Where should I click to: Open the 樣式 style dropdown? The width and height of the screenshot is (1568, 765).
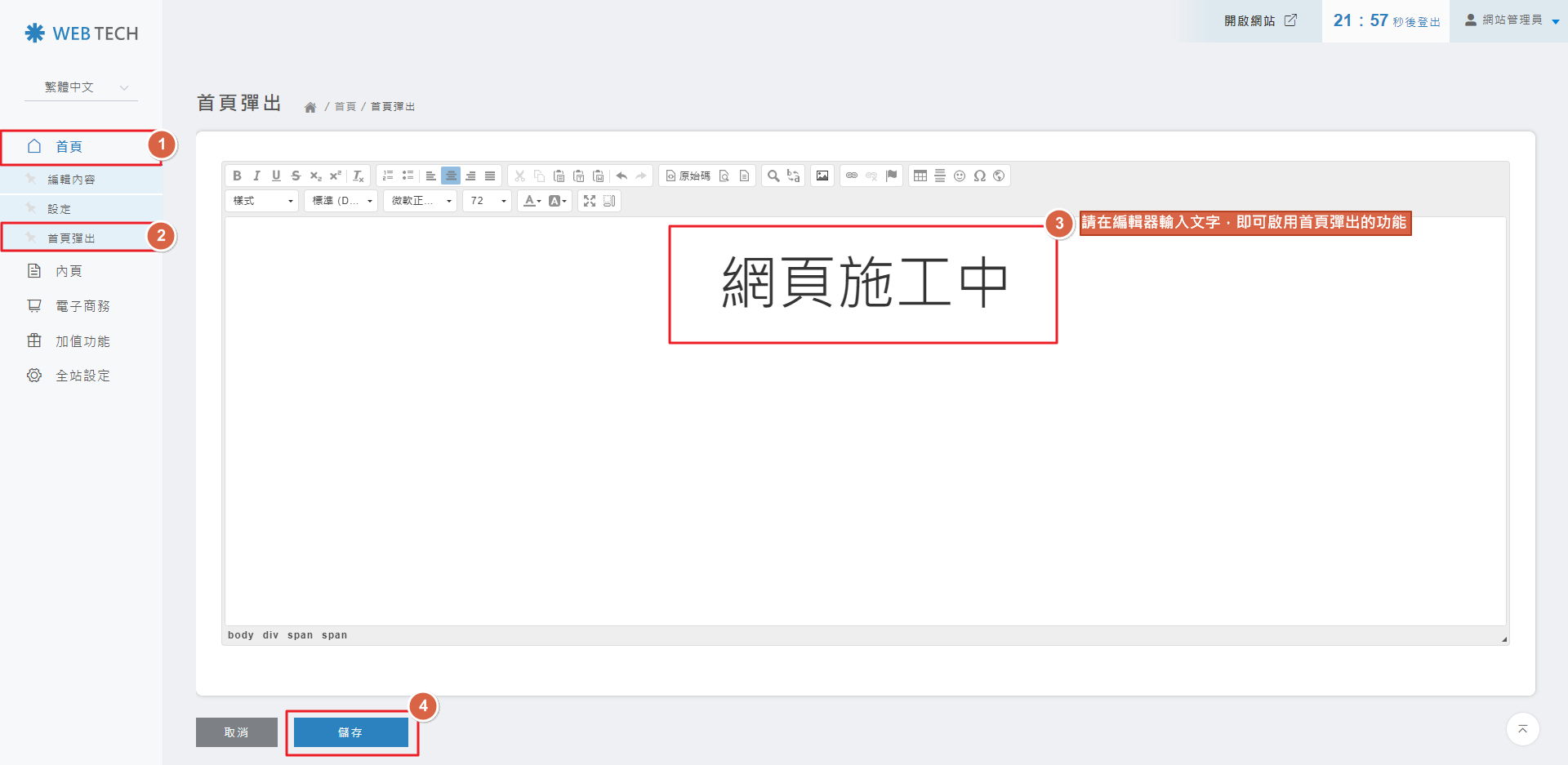tap(260, 201)
